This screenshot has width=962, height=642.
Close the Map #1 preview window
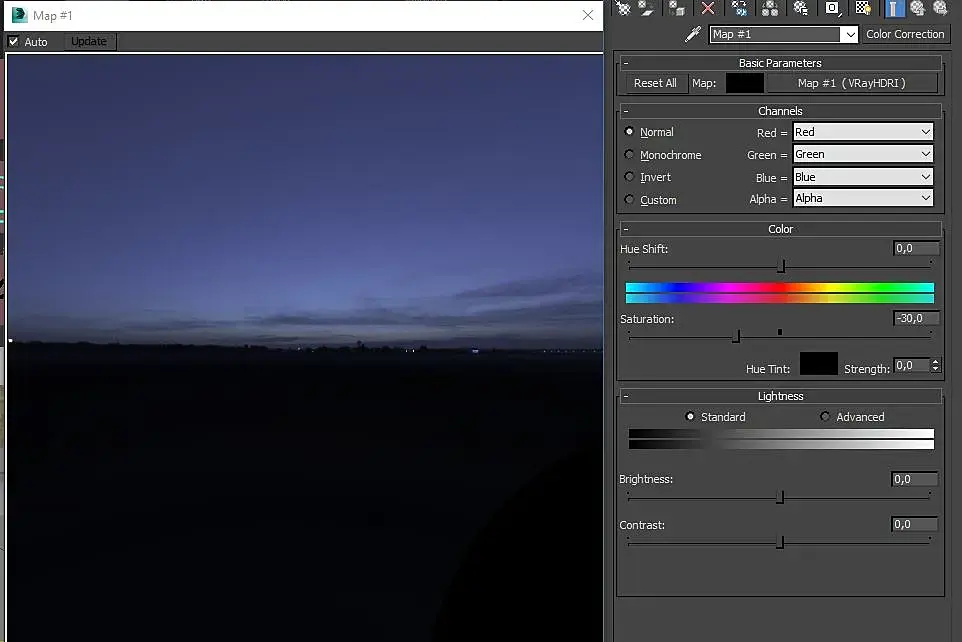coord(588,15)
